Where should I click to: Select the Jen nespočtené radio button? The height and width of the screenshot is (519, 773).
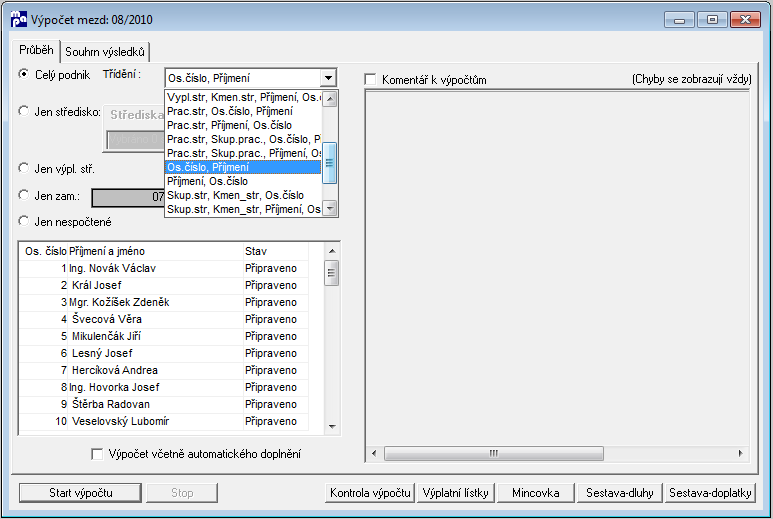click(23, 221)
